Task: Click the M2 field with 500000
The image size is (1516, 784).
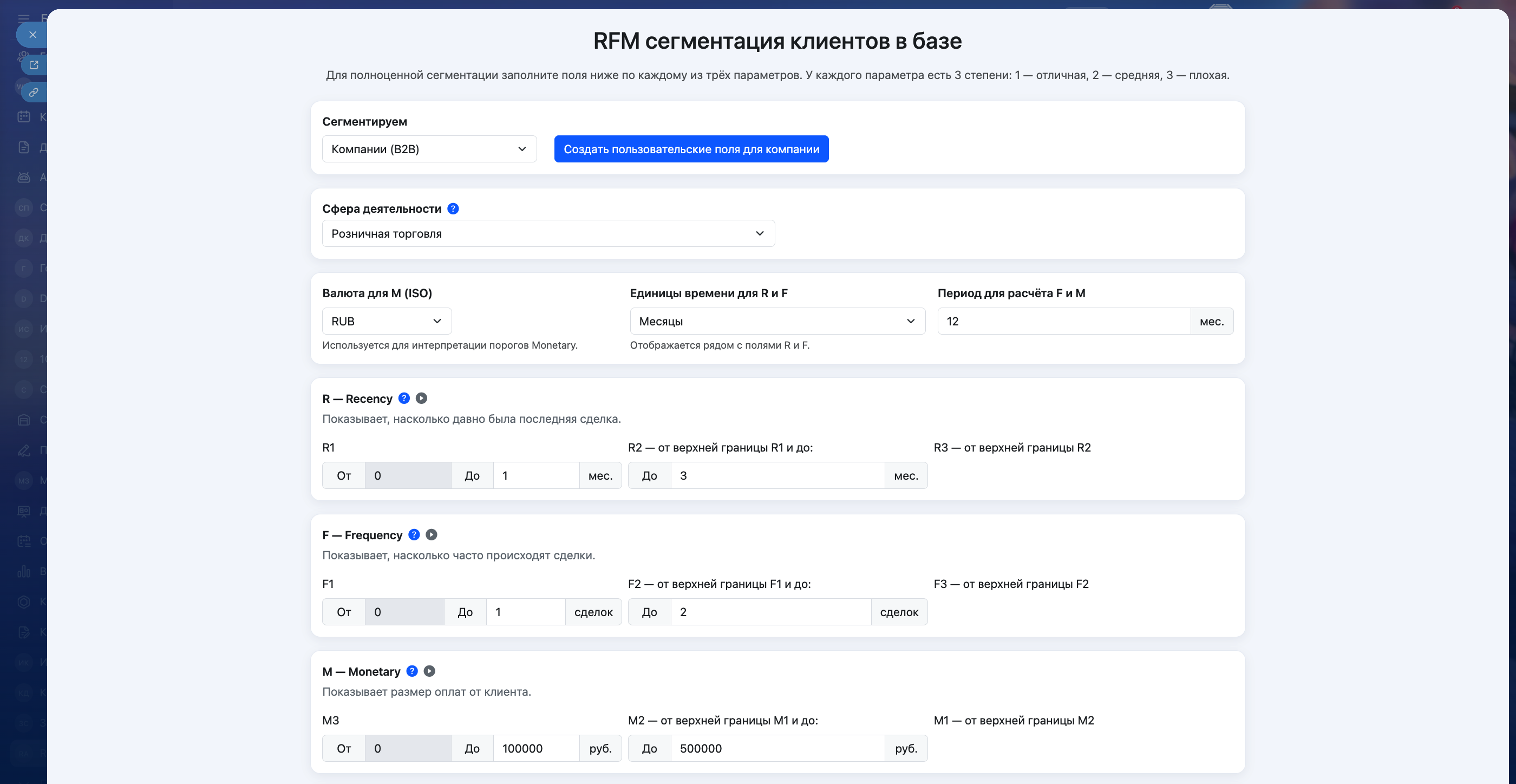Action: click(777, 749)
